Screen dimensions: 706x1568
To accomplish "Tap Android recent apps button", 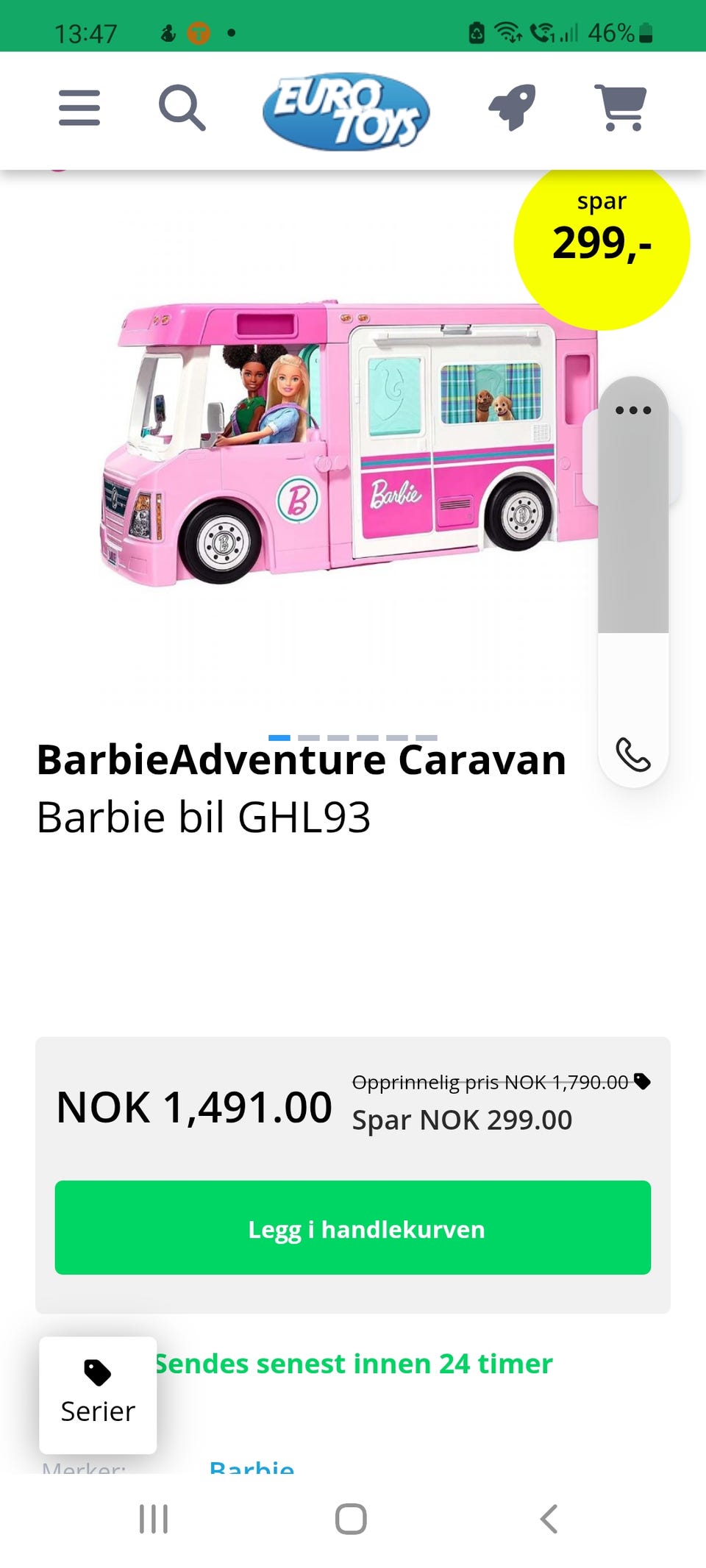I will [x=154, y=1519].
